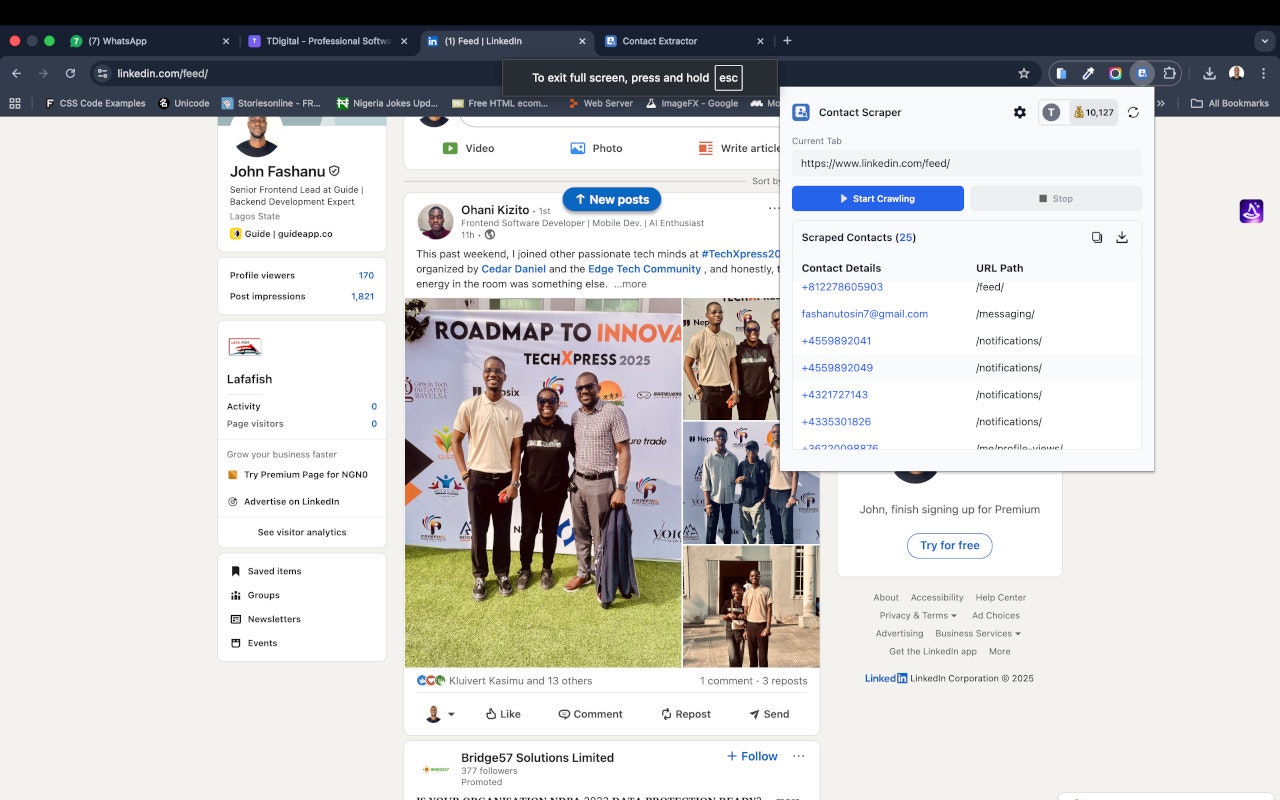The height and width of the screenshot is (800, 1280).
Task: Reload the LinkedIn page
Action: coord(70,73)
